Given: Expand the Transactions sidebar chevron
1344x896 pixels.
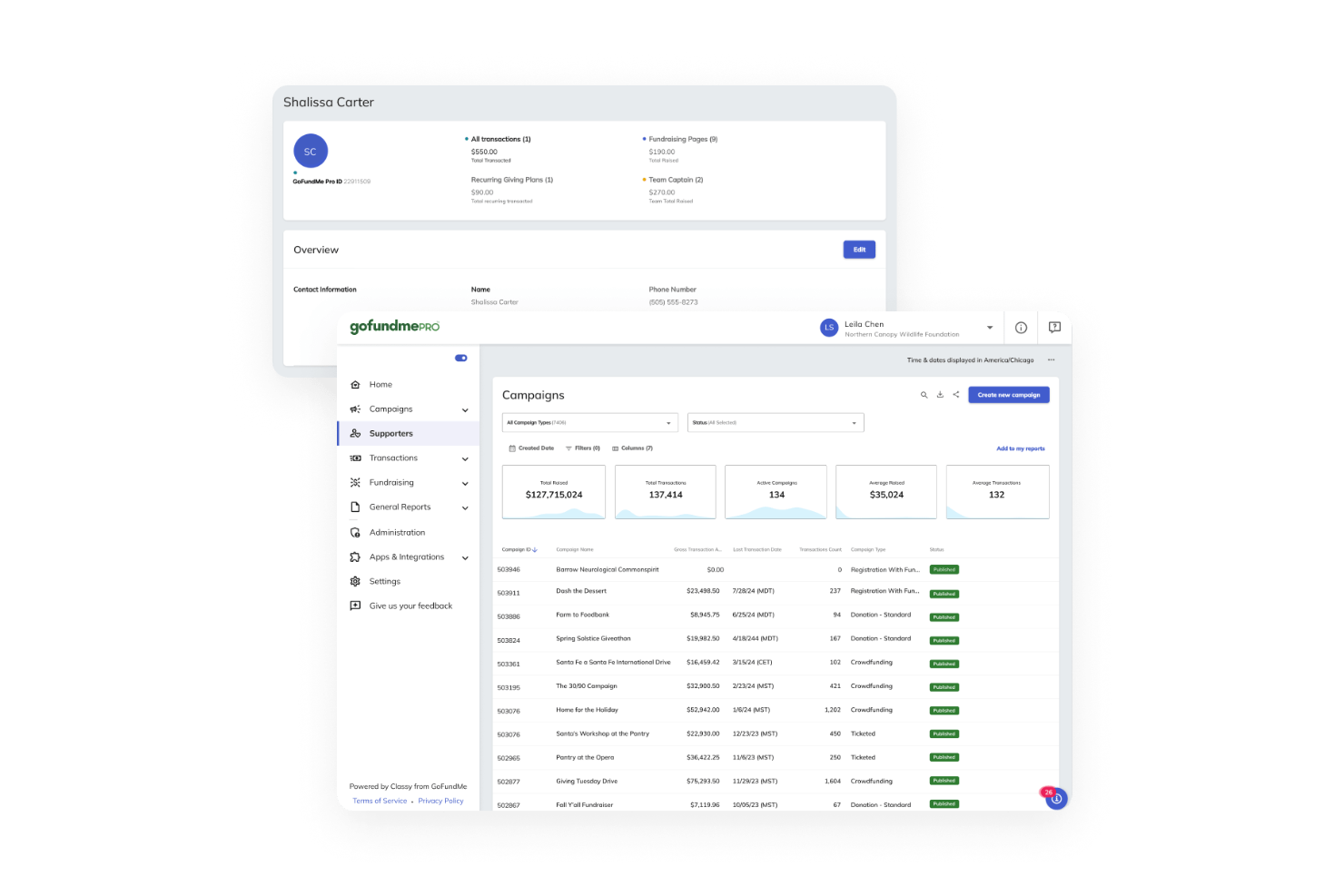Looking at the screenshot, I should [465, 459].
